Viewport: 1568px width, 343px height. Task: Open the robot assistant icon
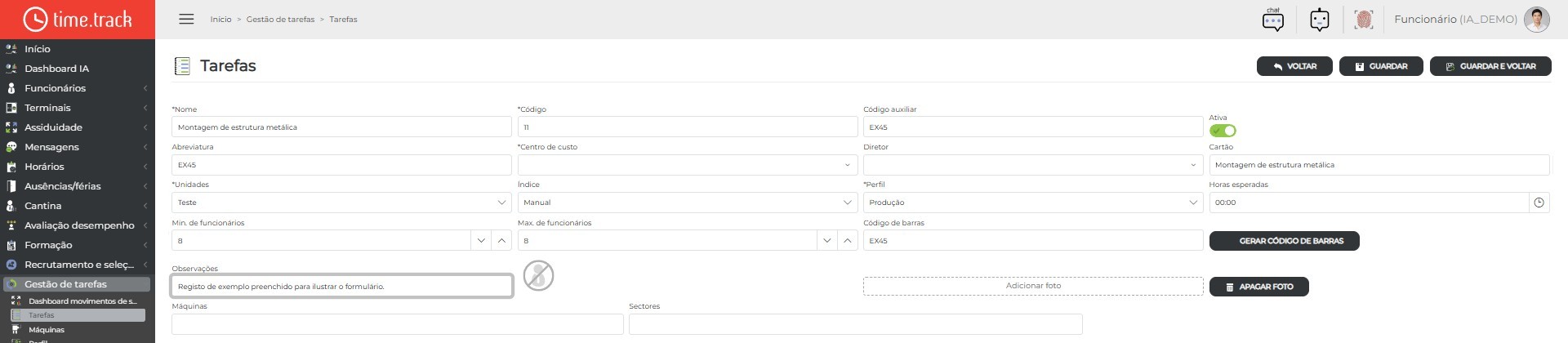pos(1320,20)
